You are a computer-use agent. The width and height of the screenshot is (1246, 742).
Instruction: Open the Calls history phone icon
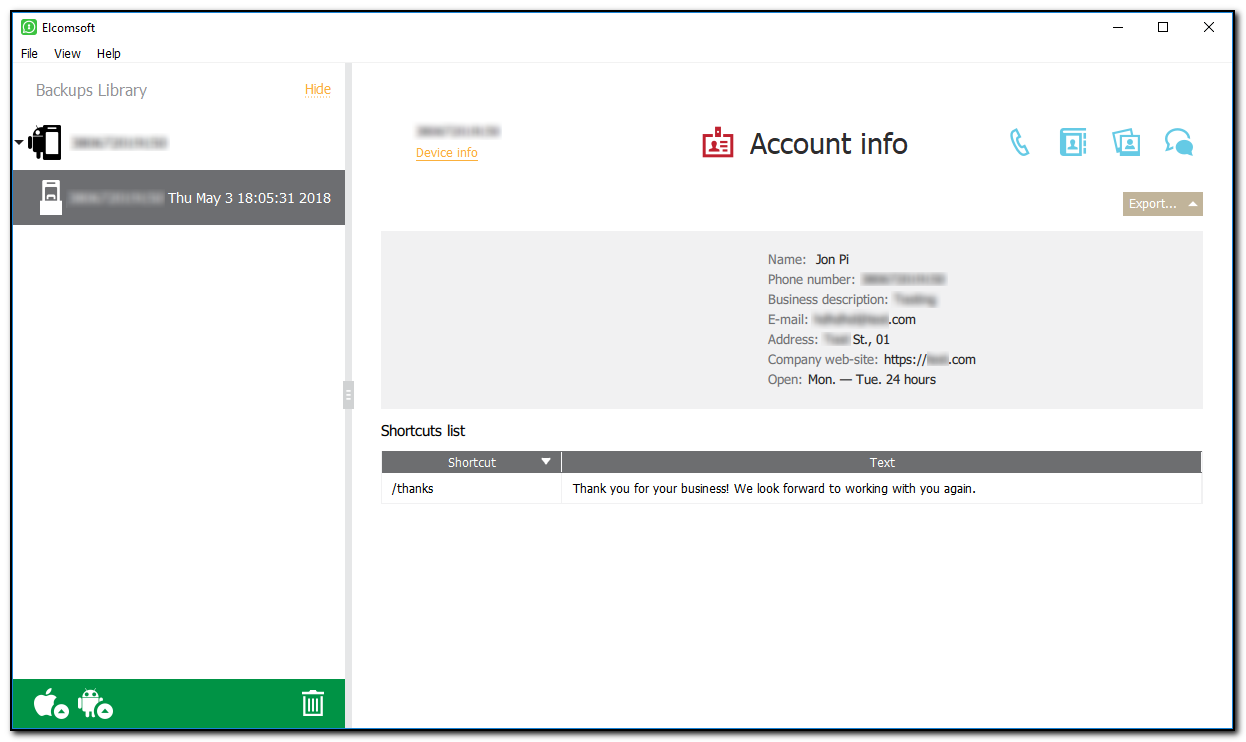pyautogui.click(x=1019, y=143)
